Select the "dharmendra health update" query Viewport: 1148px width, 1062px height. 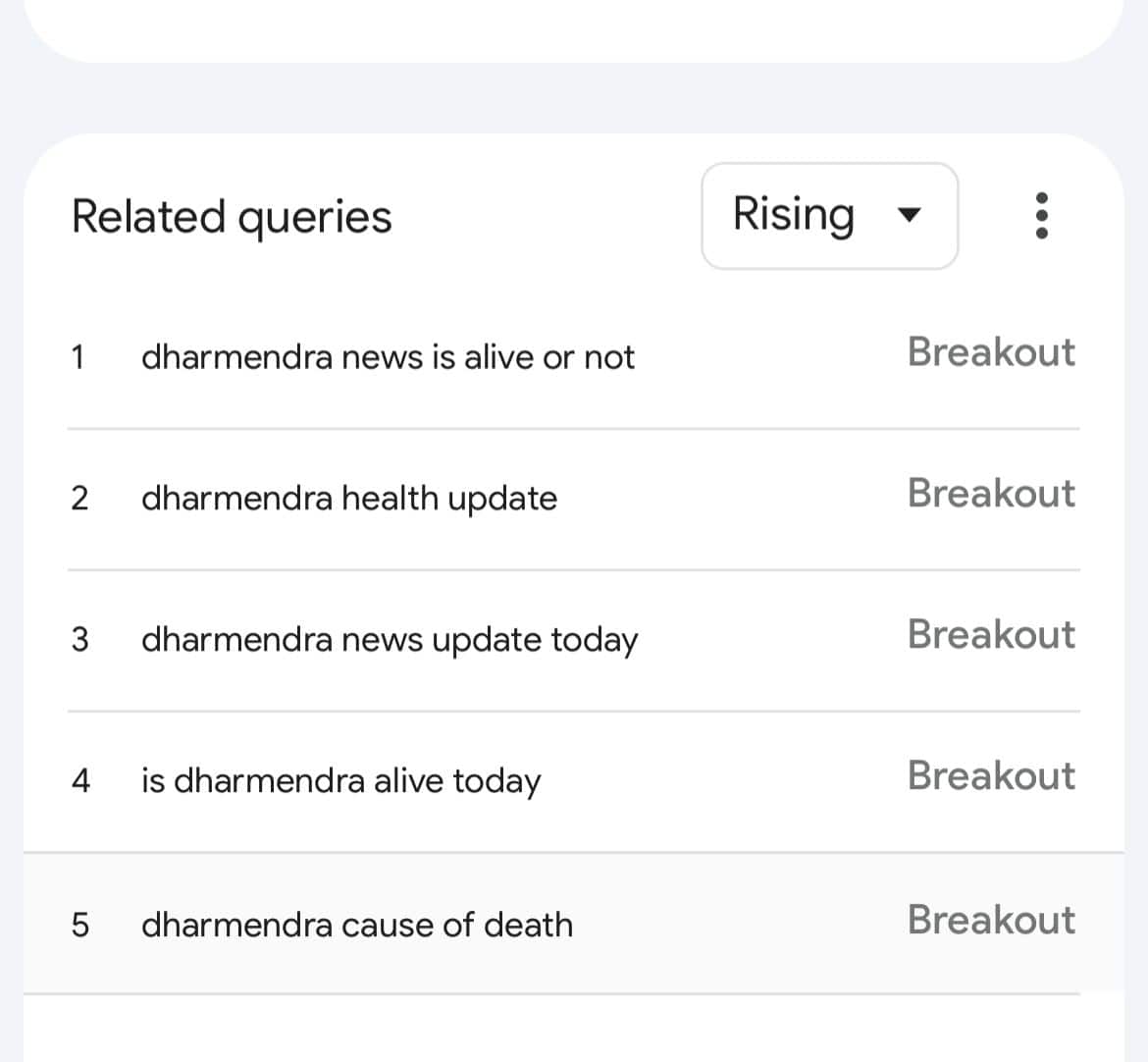click(348, 499)
